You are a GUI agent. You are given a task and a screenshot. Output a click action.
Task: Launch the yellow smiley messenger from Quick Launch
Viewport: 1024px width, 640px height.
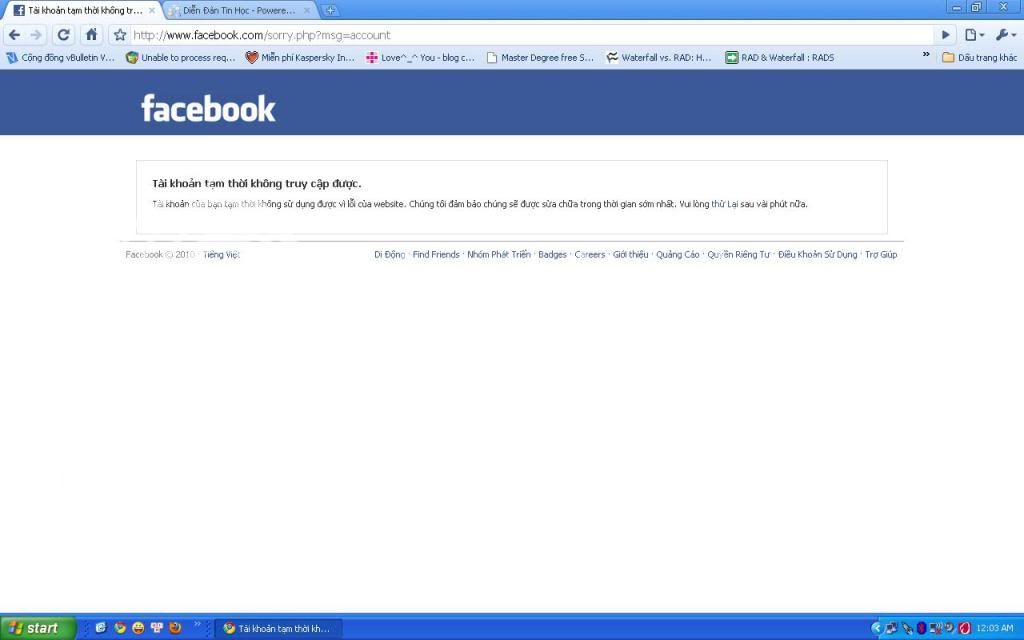138,628
